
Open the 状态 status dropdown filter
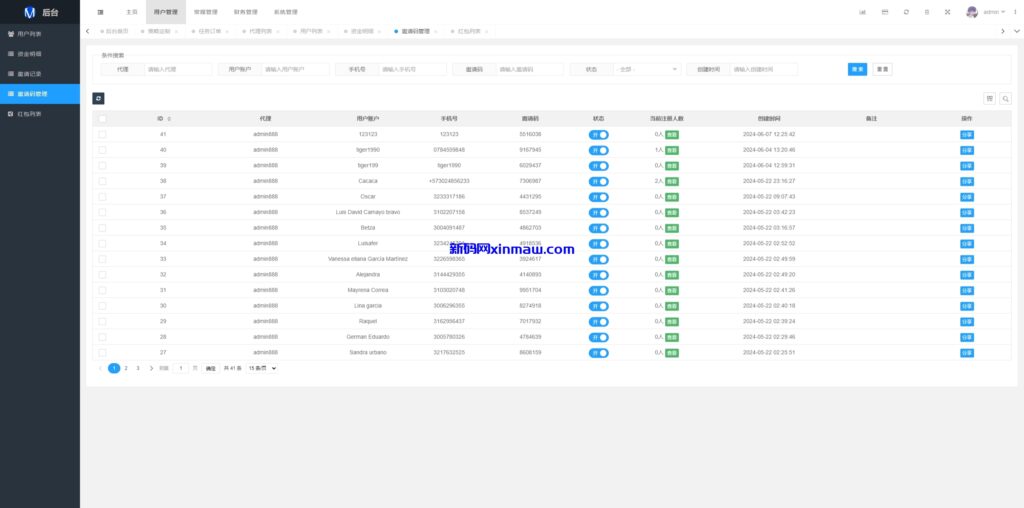pyautogui.click(x=648, y=69)
